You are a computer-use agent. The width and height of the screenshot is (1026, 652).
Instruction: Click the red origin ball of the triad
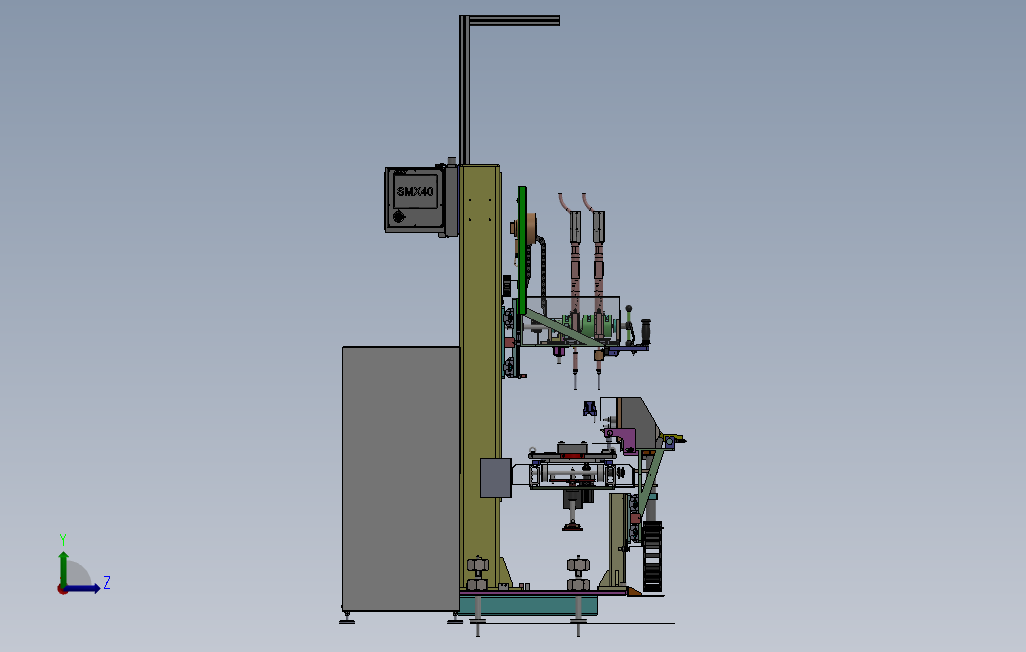click(x=62, y=590)
